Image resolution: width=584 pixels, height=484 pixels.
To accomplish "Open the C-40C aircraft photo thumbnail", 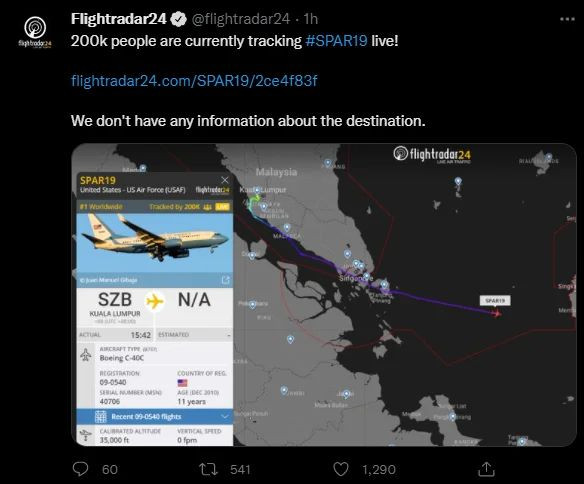I will 155,243.
